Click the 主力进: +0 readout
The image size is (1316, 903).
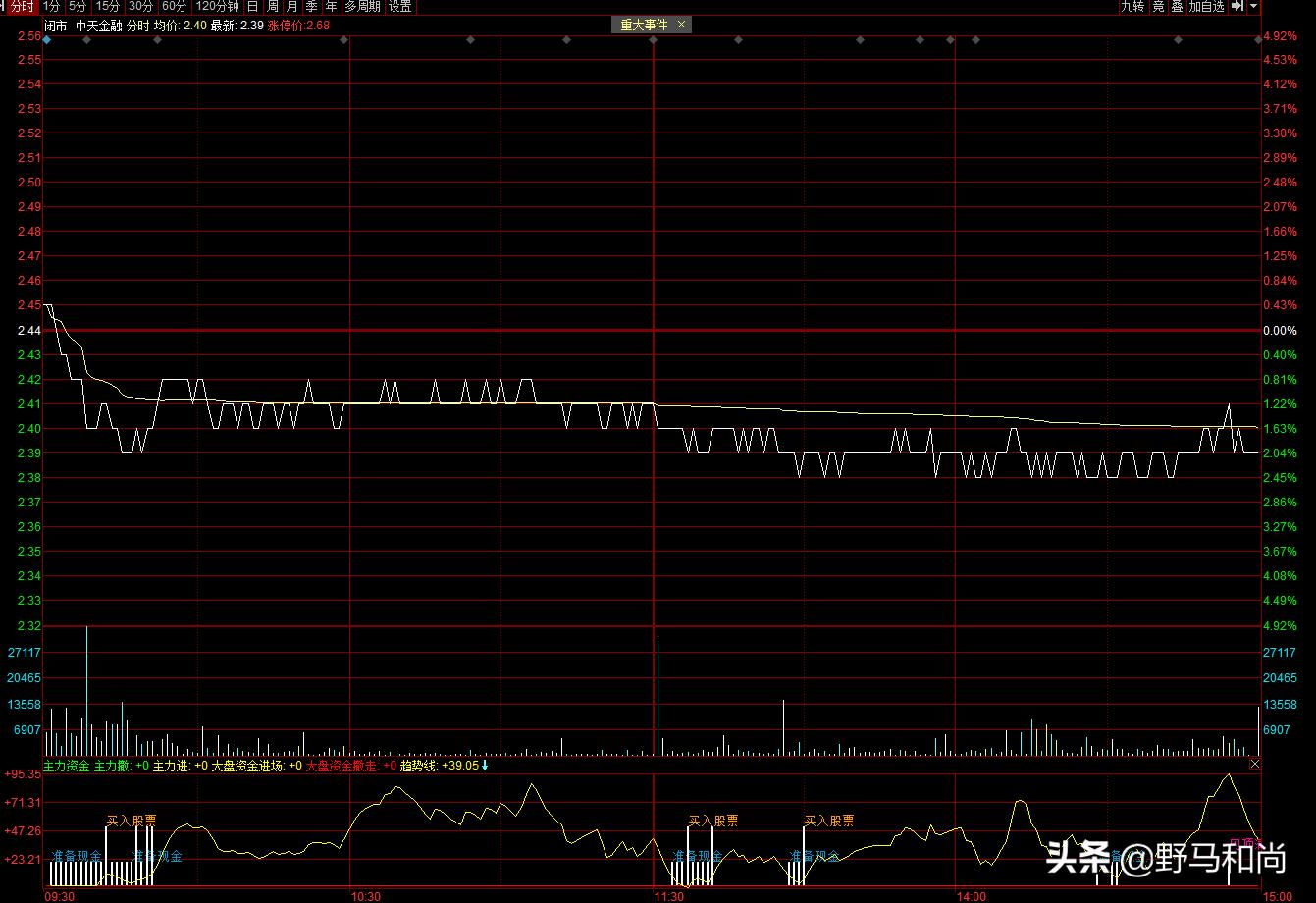(x=181, y=766)
